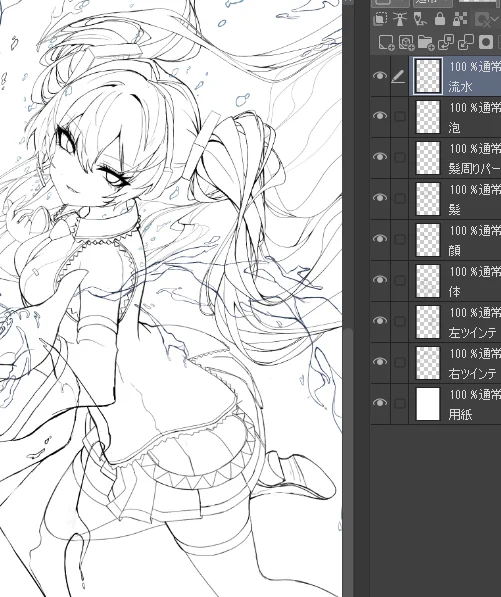Tick selection box beside 髪 layer
This screenshot has width=501, height=597.
[x=399, y=198]
